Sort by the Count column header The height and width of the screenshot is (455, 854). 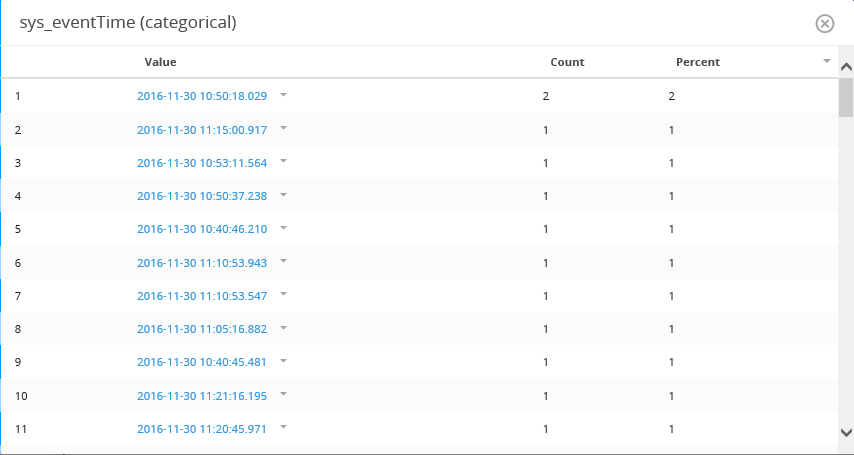click(x=567, y=62)
